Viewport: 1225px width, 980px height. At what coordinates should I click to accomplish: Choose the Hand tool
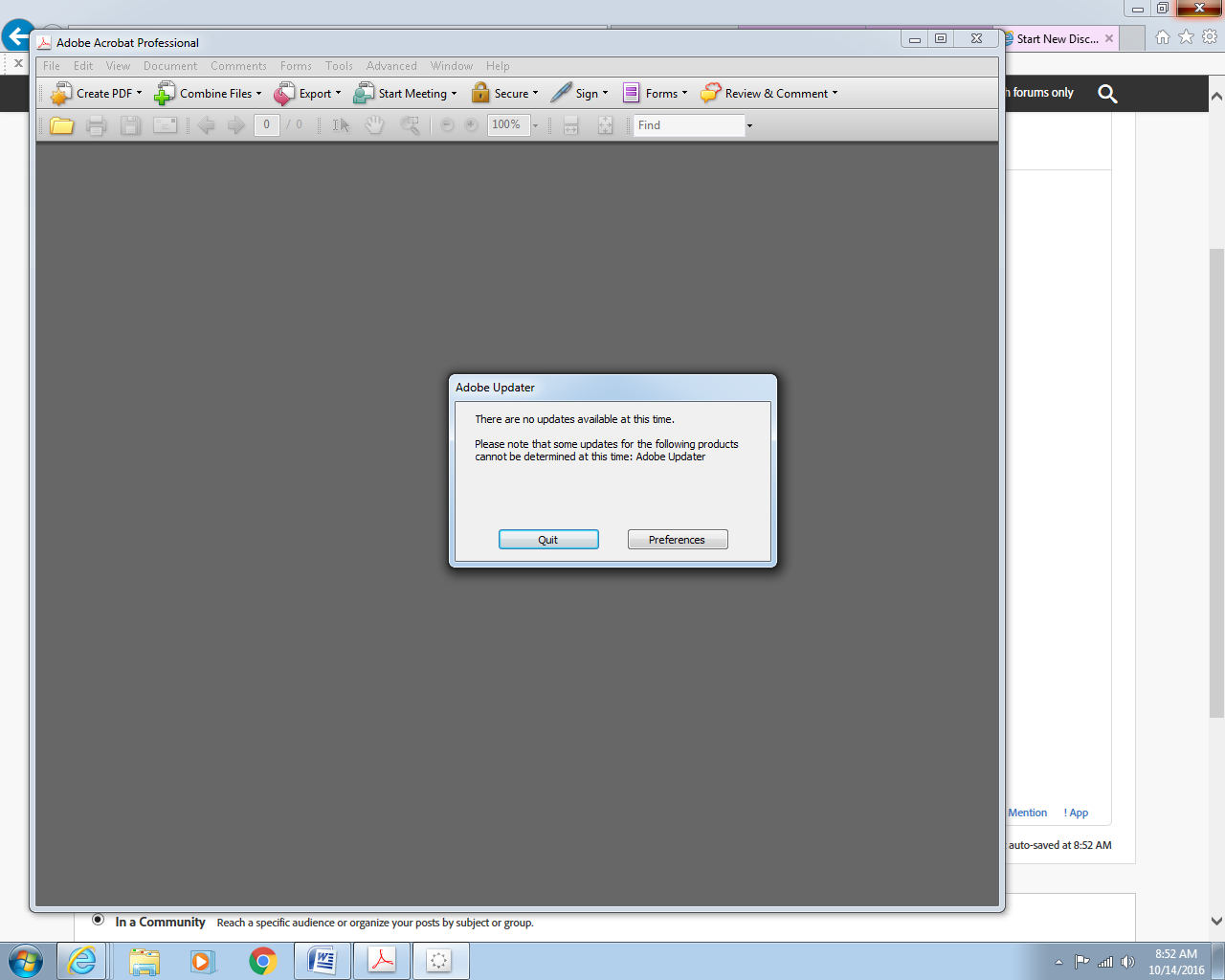[375, 125]
